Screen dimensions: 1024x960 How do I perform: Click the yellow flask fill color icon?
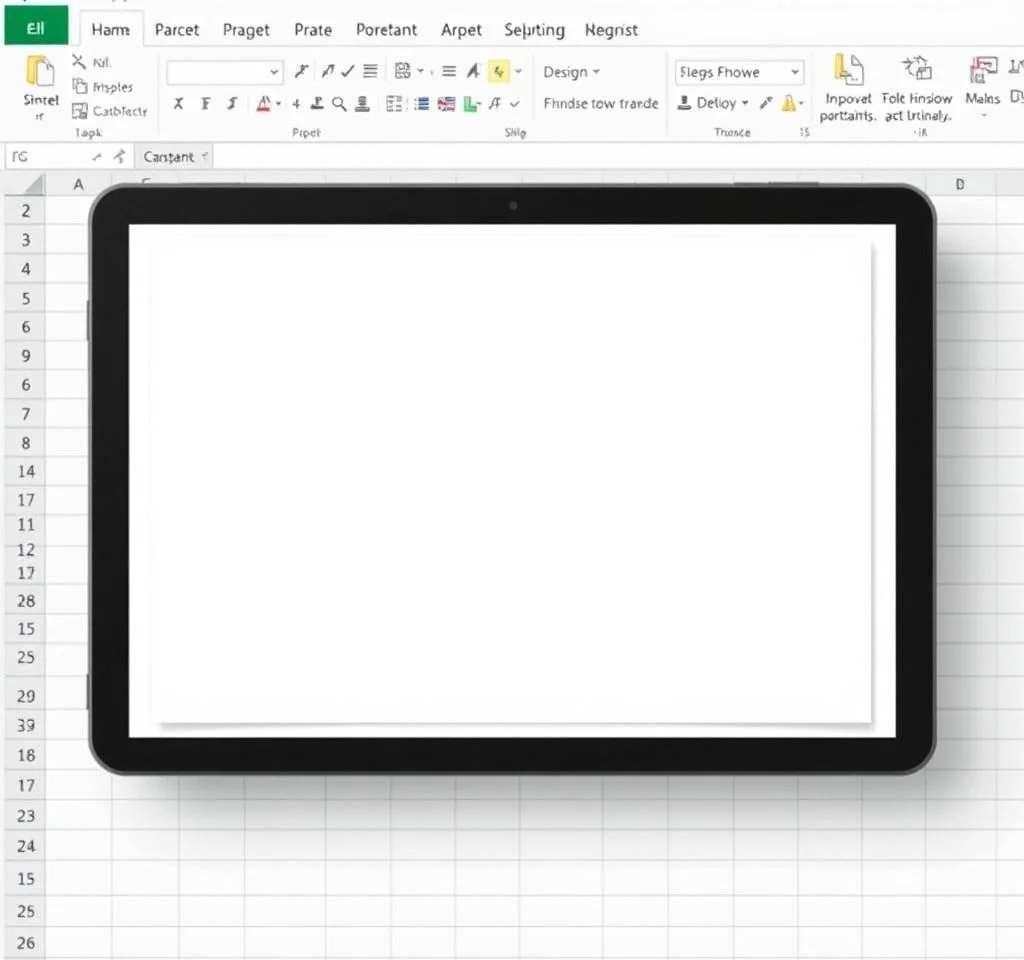click(x=789, y=103)
